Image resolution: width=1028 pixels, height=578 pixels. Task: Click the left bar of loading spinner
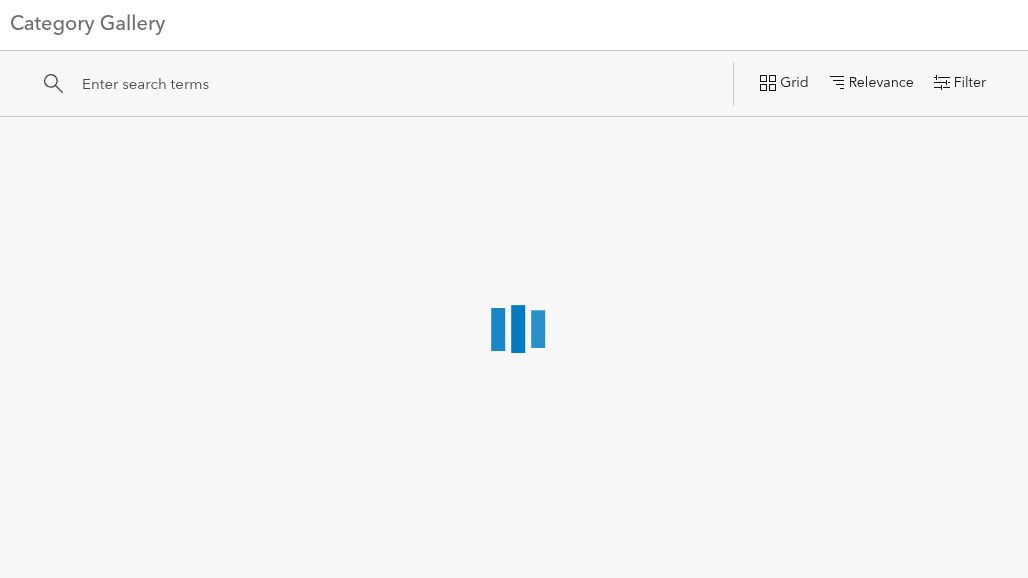[498, 330]
